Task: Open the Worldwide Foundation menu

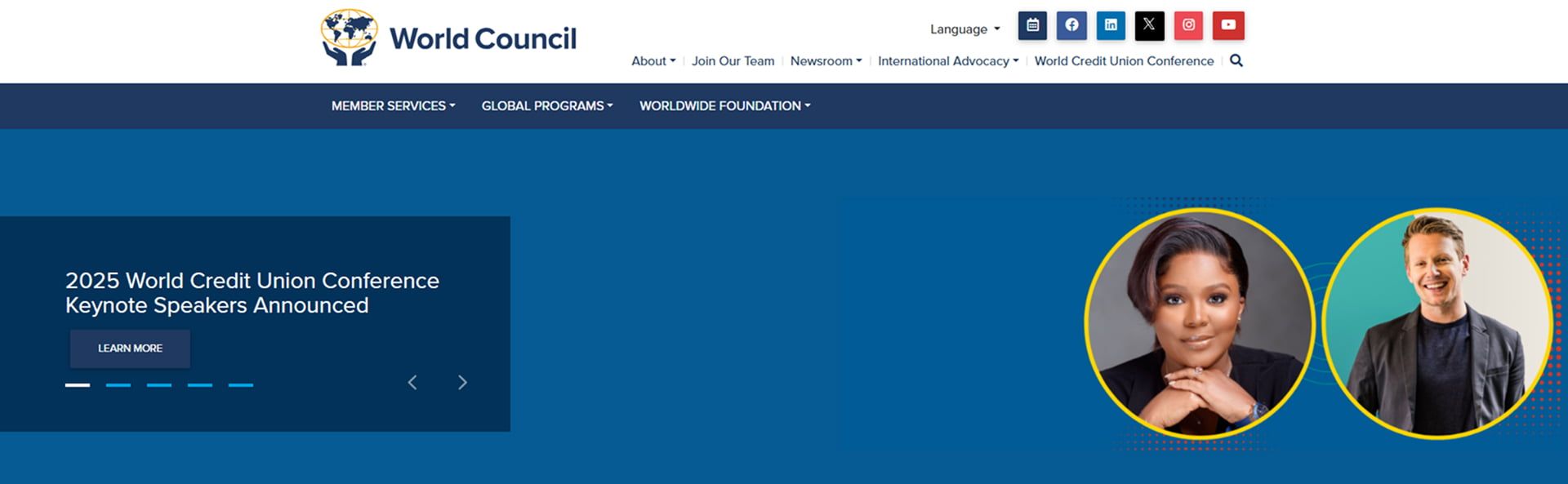Action: [724, 106]
